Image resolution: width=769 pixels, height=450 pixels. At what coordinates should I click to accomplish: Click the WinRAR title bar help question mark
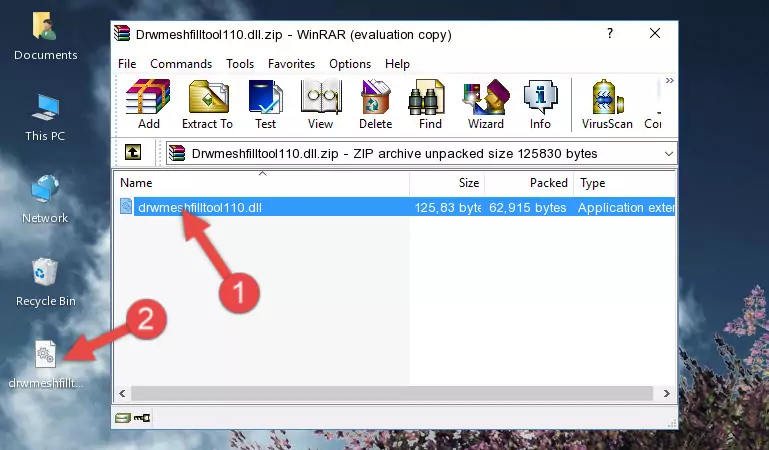pyautogui.click(x=610, y=33)
